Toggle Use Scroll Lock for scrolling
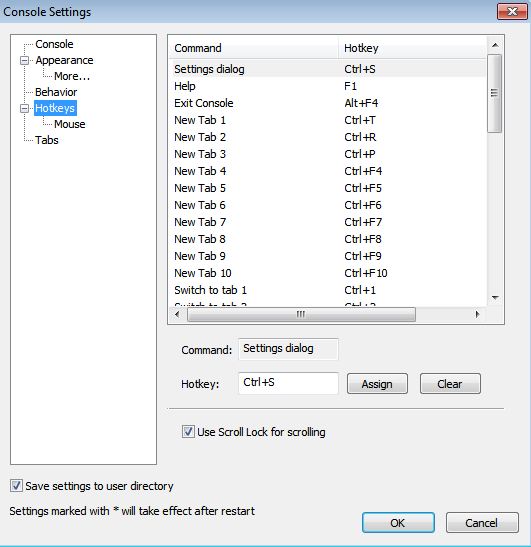Image resolution: width=531 pixels, height=547 pixels. coord(253,432)
